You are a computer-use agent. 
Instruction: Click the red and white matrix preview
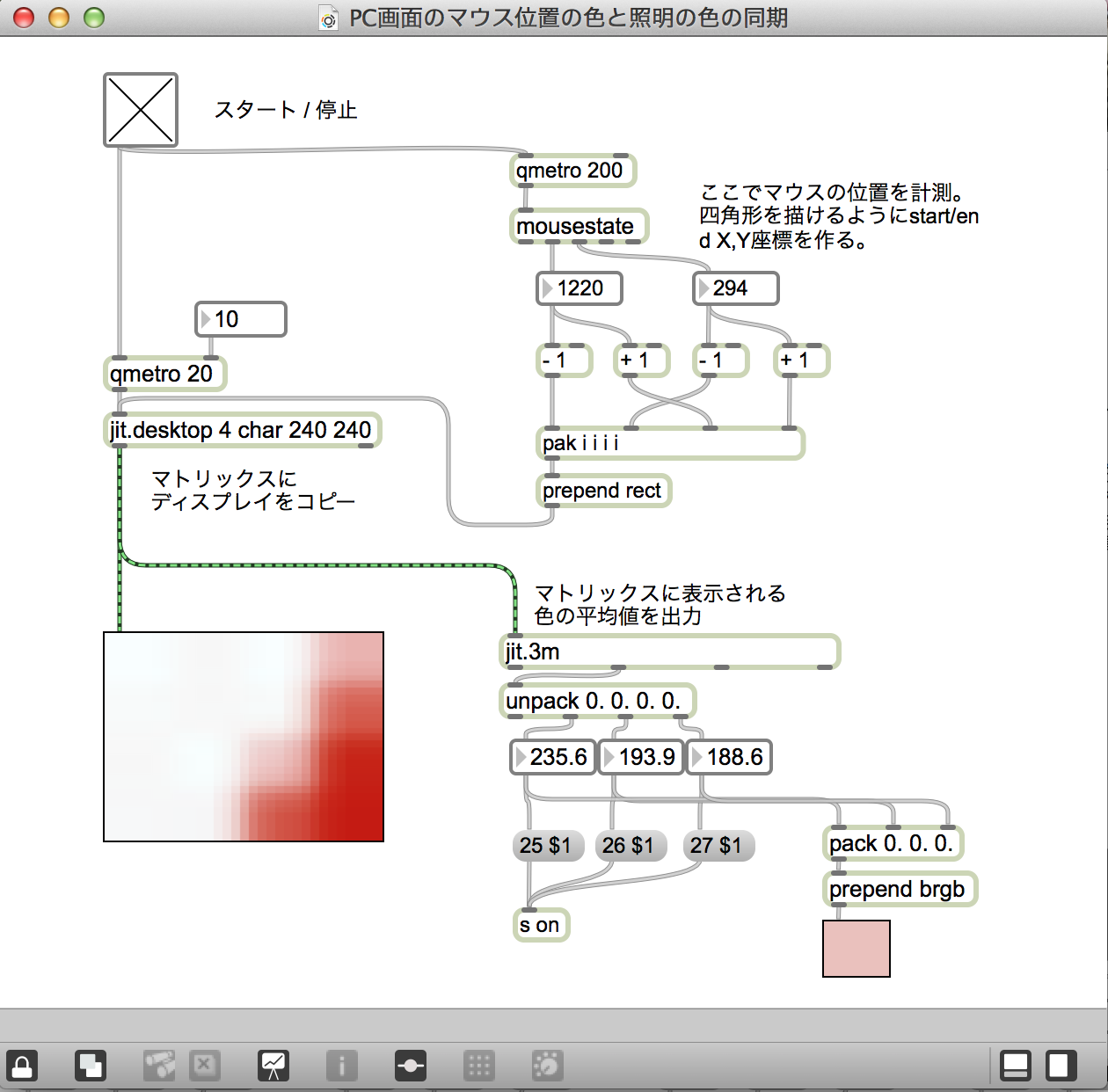coord(244,737)
